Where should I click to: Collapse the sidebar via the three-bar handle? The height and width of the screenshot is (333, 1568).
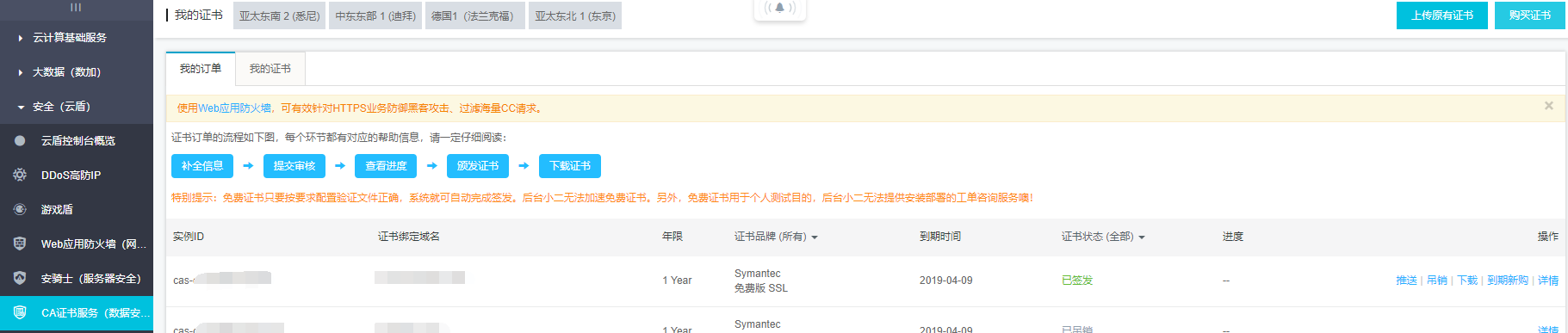coord(76,8)
